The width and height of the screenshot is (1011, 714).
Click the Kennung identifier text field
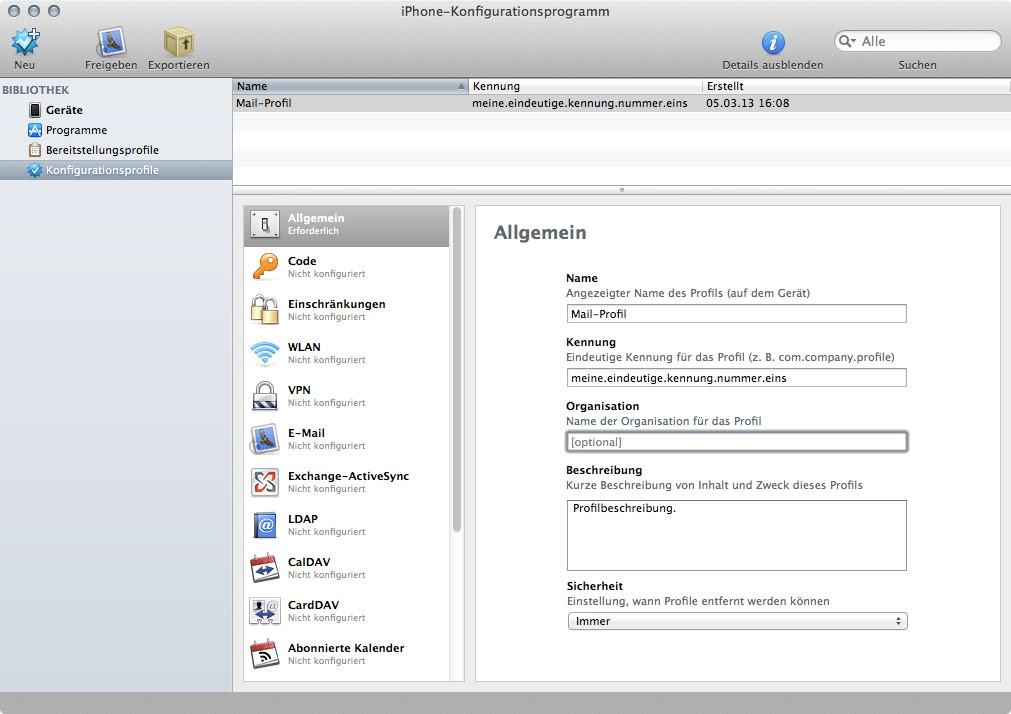pos(736,378)
